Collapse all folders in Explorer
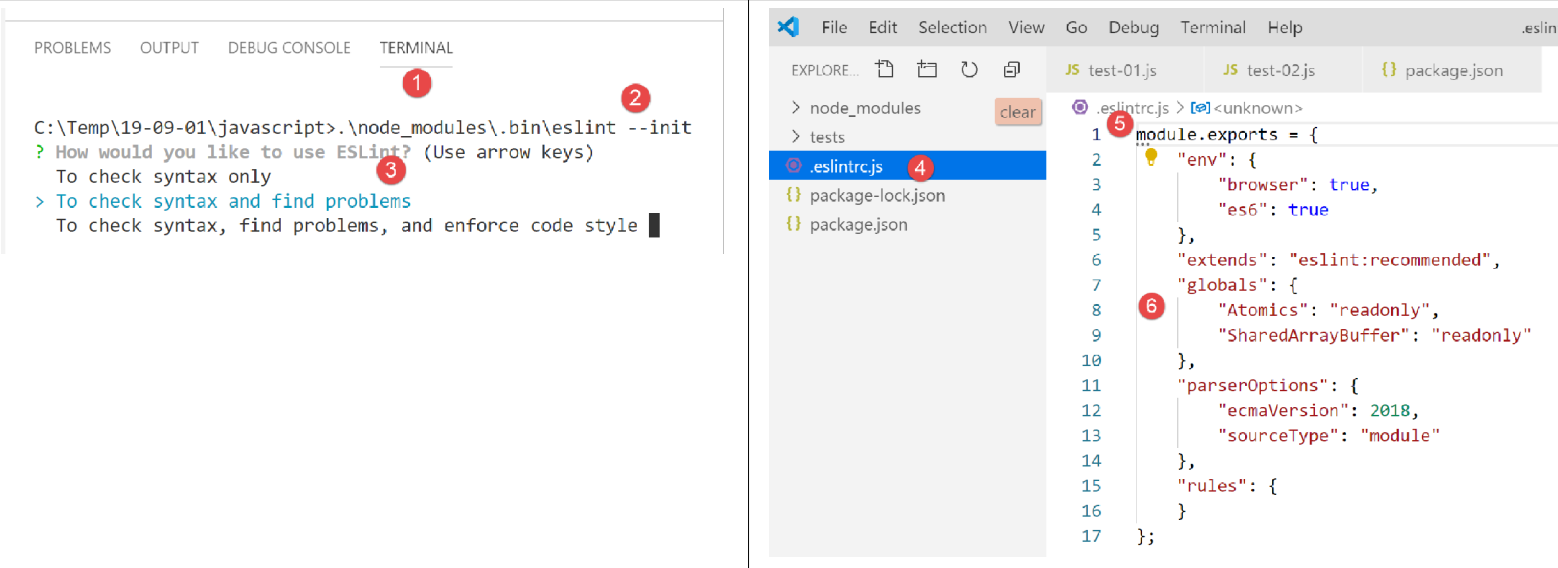The image size is (1558, 568). 1012,70
